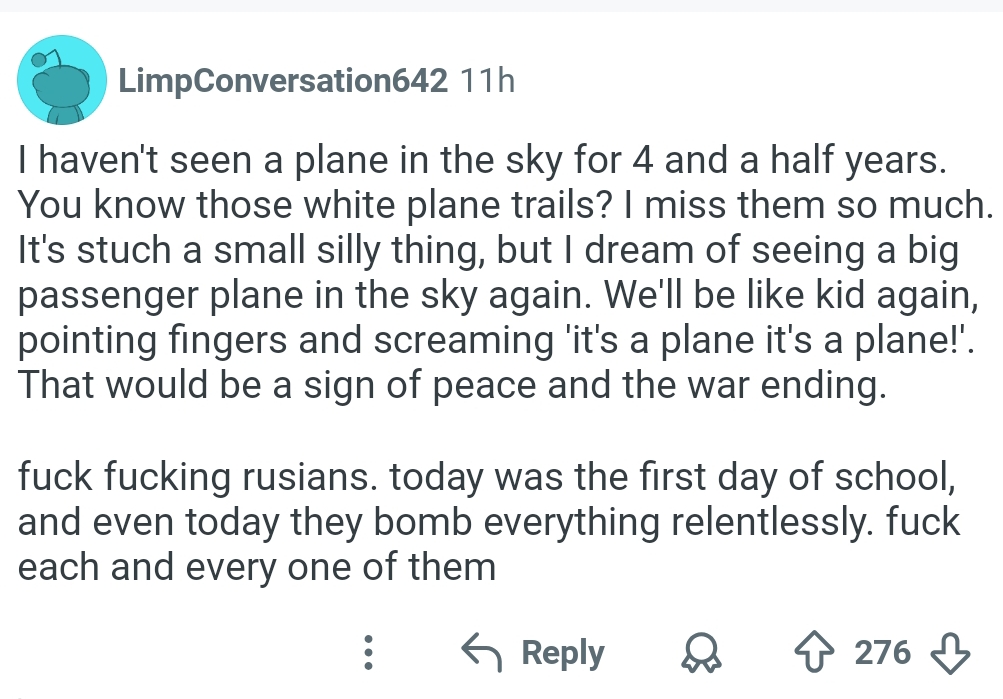Open the three-dot more options menu
Viewport: 1003px width, 699px height.
[368, 652]
